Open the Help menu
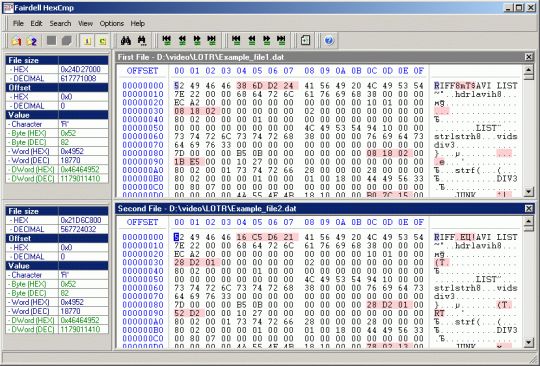The height and width of the screenshot is (366, 540). coord(137,23)
